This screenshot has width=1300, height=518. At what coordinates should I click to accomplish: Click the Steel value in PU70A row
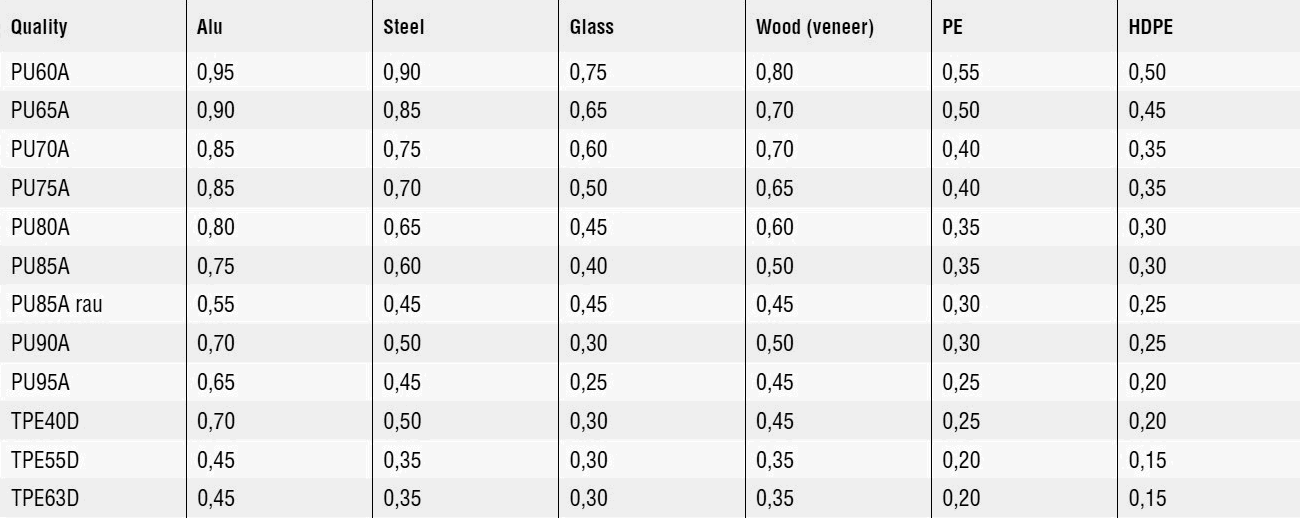400,149
